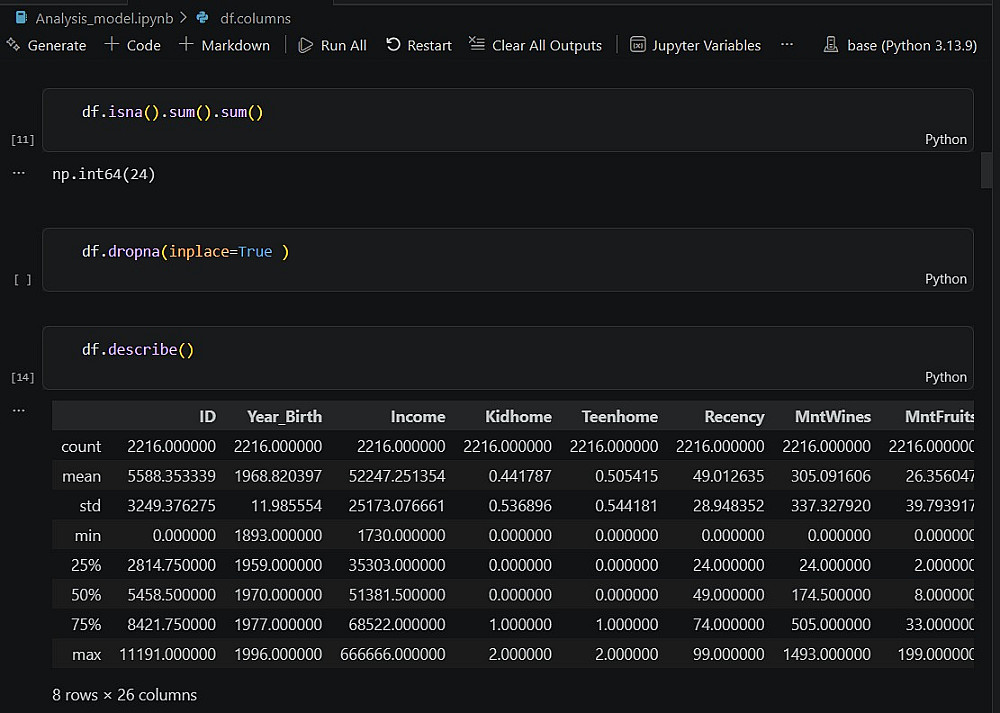The image size is (1000, 713).
Task: Open output options for the np.int64(24) result
Action: point(18,173)
